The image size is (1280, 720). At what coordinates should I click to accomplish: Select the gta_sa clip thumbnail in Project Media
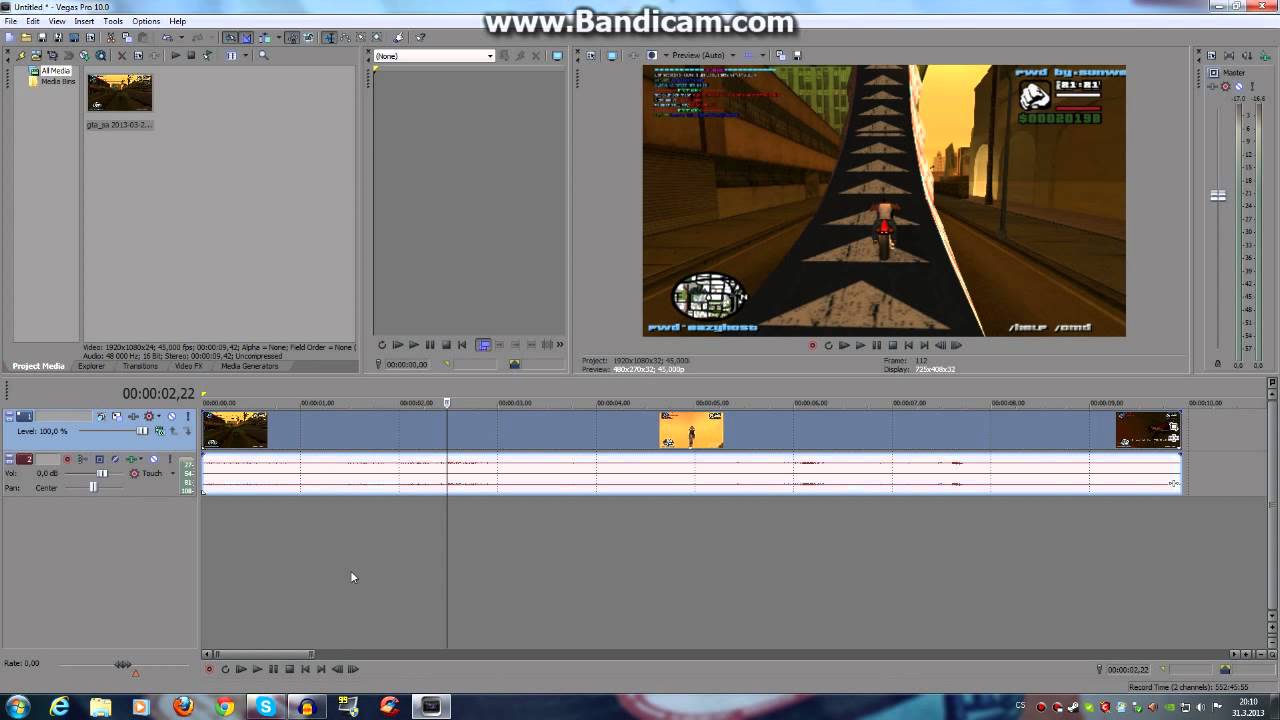[x=120, y=93]
